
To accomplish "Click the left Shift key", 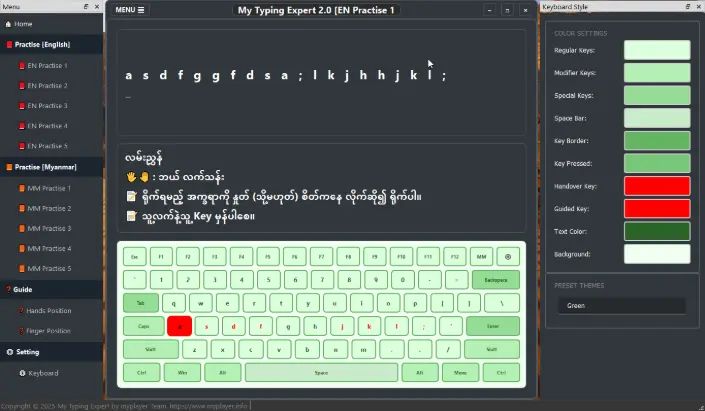I will click(151, 349).
